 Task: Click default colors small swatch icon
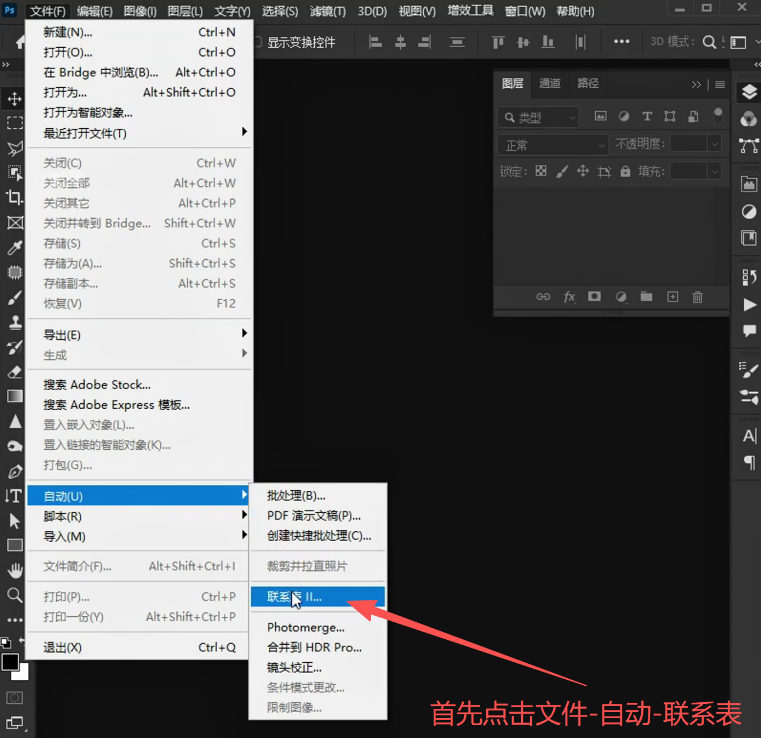tap(5, 643)
